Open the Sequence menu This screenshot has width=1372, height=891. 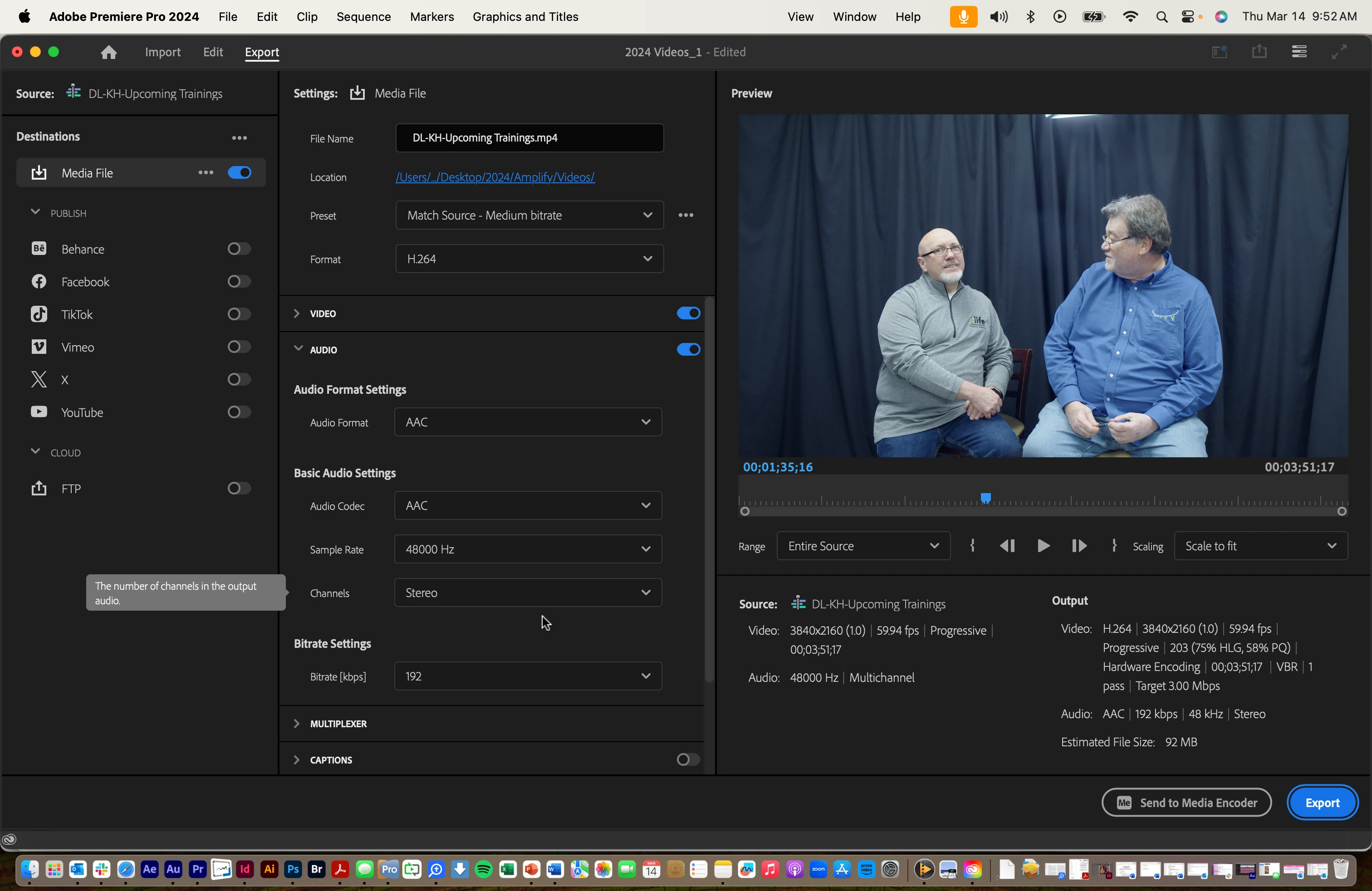tap(363, 17)
